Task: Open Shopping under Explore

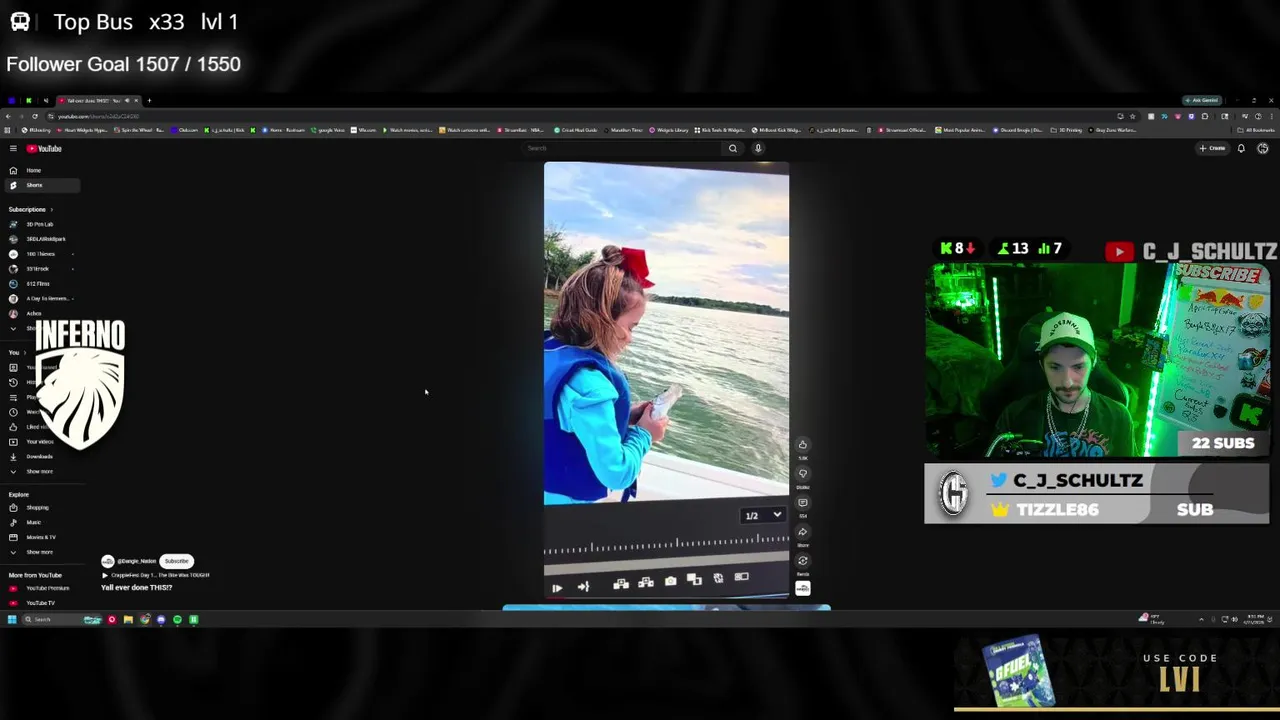Action: (x=40, y=508)
